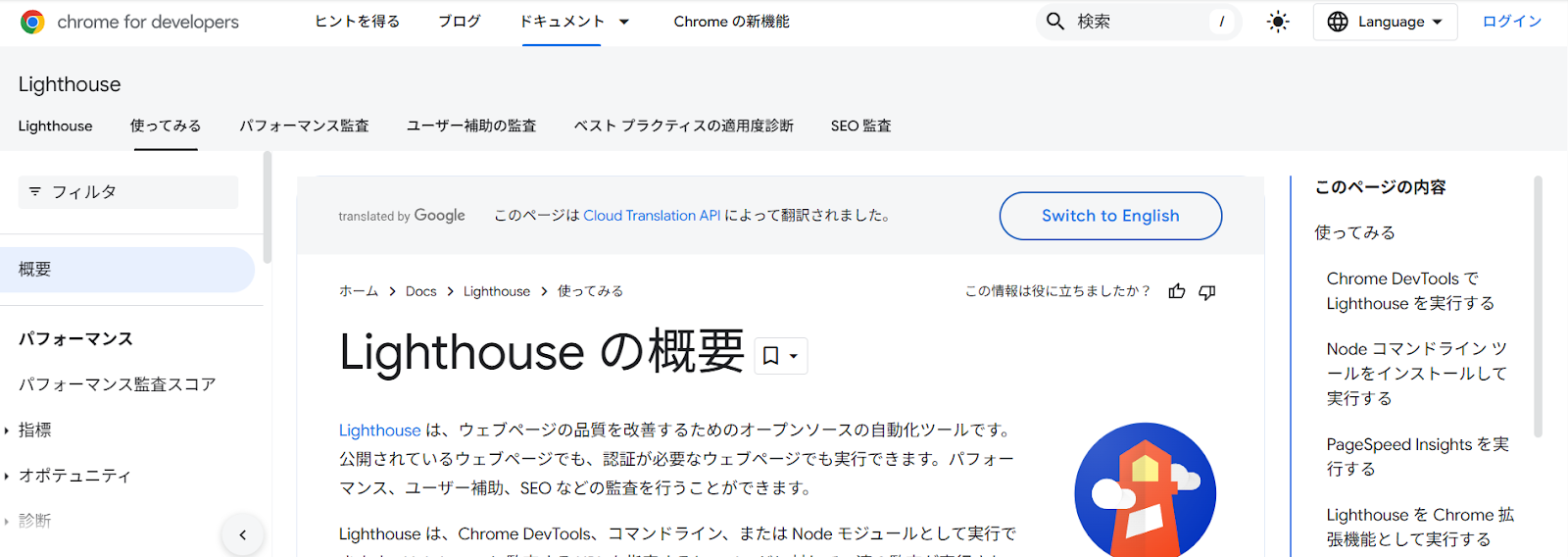Expand the 診断 tree item
1568x557 pixels.
(7, 521)
